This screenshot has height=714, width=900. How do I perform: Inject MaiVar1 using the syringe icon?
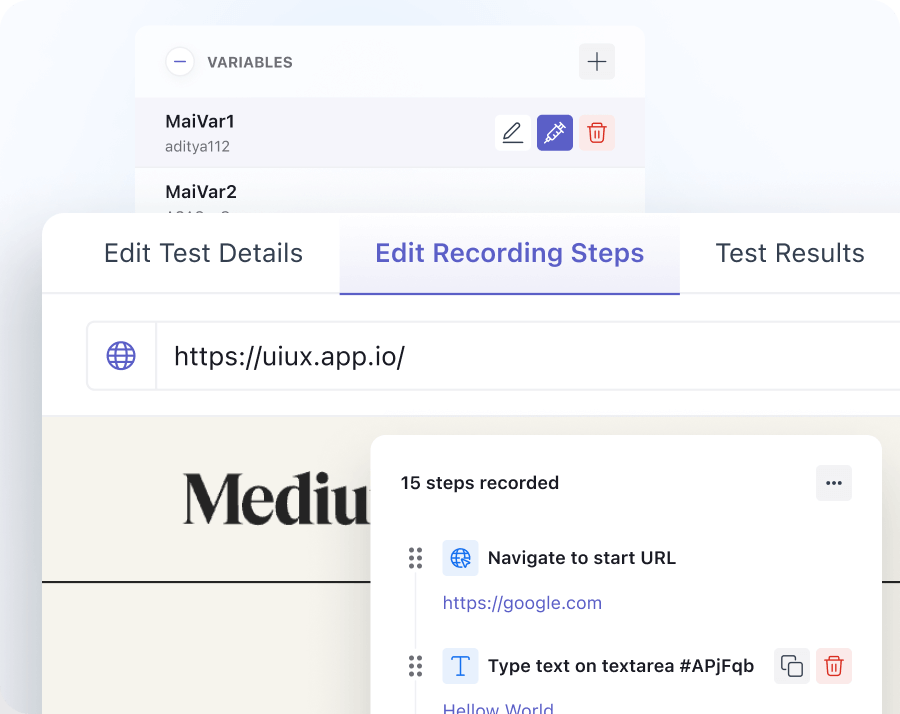555,133
